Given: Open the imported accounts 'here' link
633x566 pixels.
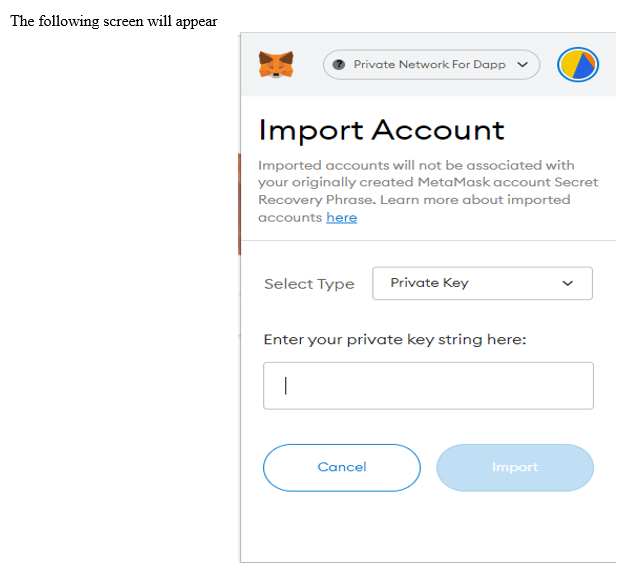Looking at the screenshot, I should pos(342,218).
